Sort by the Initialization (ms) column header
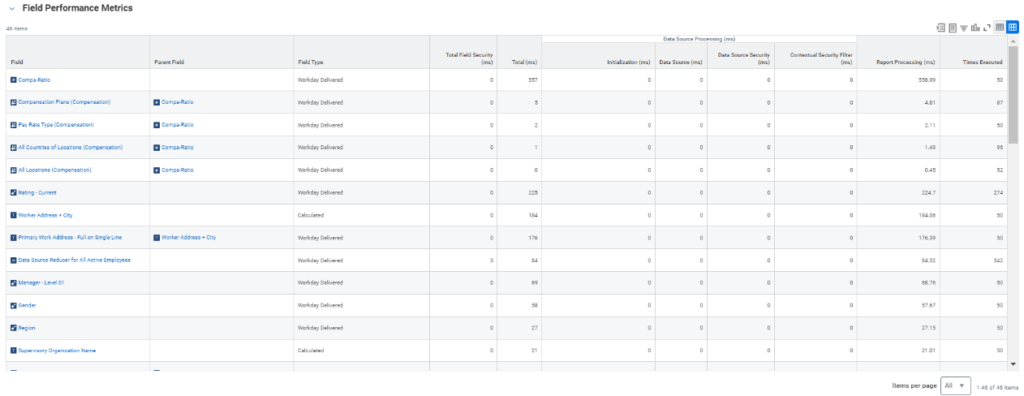 pyautogui.click(x=629, y=63)
